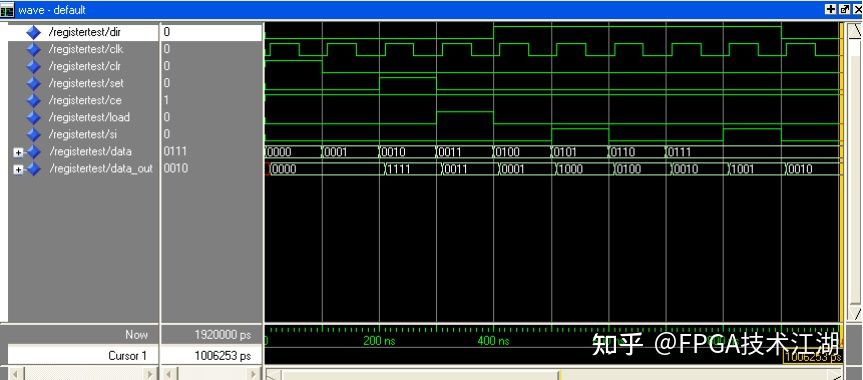Click the value 0 of dir signal
Image resolution: width=863 pixels, height=380 pixels.
coord(167,32)
